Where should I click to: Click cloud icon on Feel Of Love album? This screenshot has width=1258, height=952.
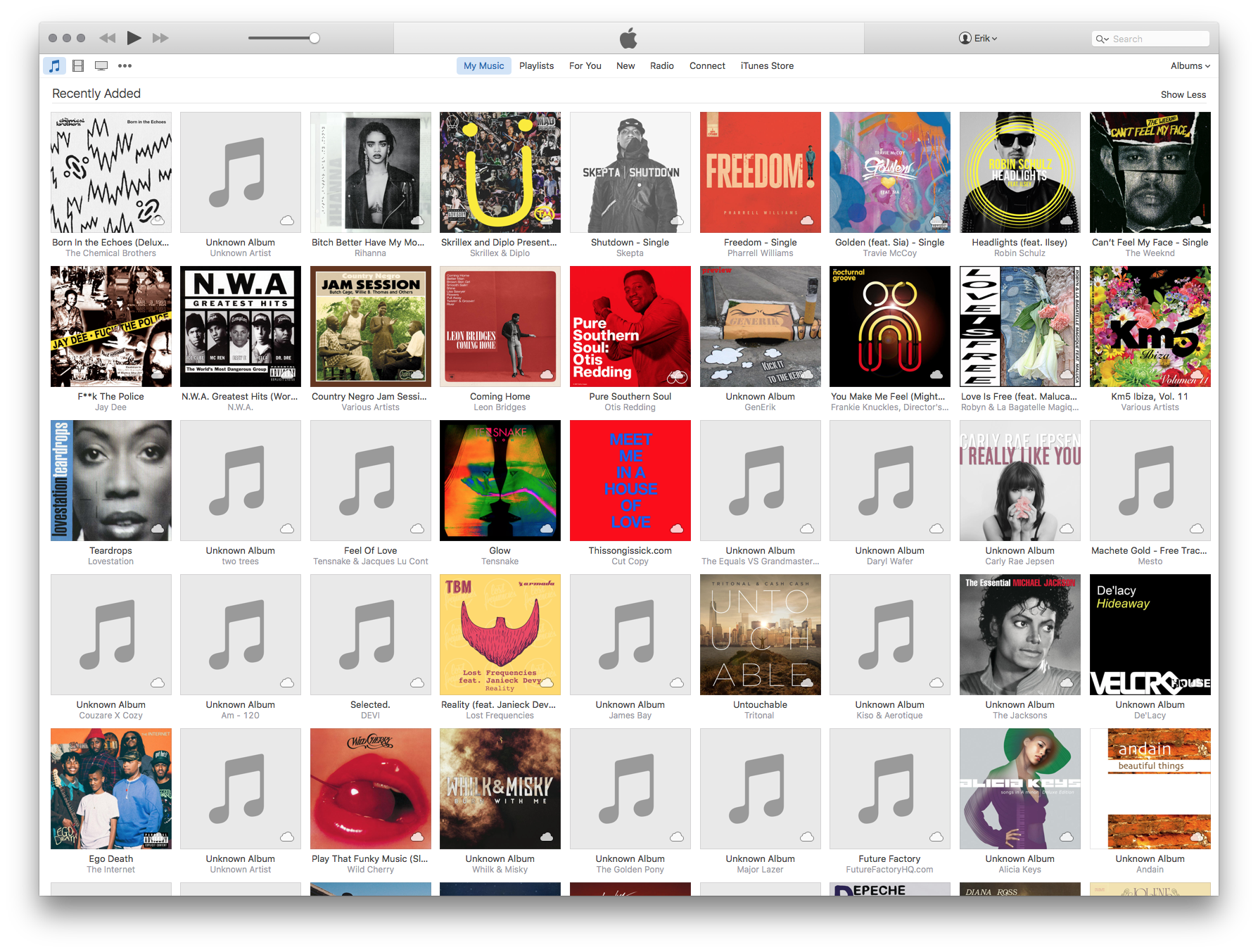[x=417, y=528]
